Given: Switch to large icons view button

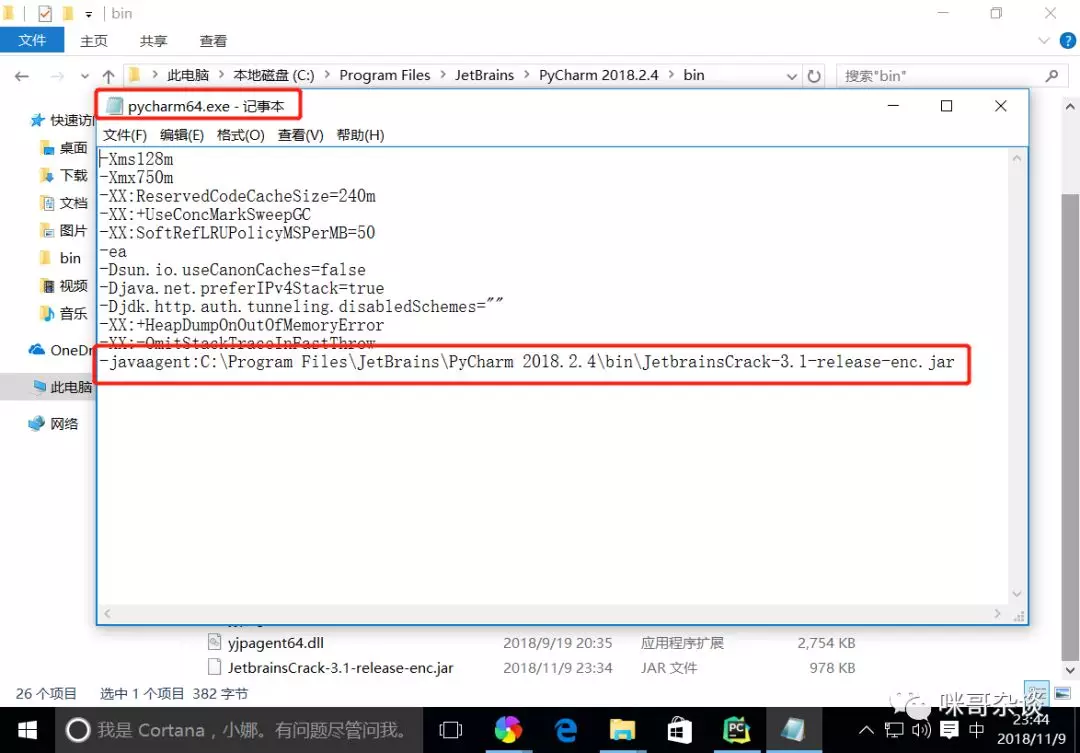Looking at the screenshot, I should click(x=1063, y=693).
